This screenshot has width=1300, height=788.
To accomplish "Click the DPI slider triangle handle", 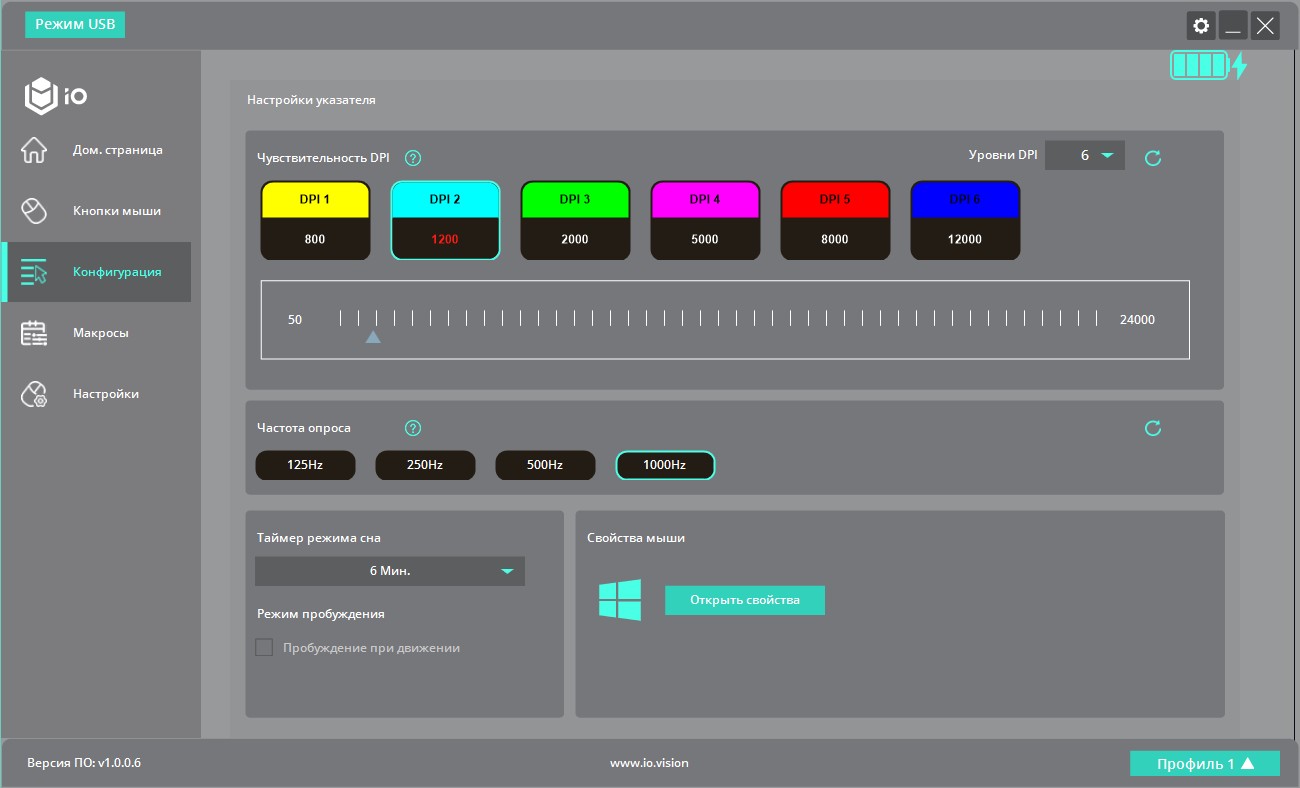I will (x=373, y=337).
